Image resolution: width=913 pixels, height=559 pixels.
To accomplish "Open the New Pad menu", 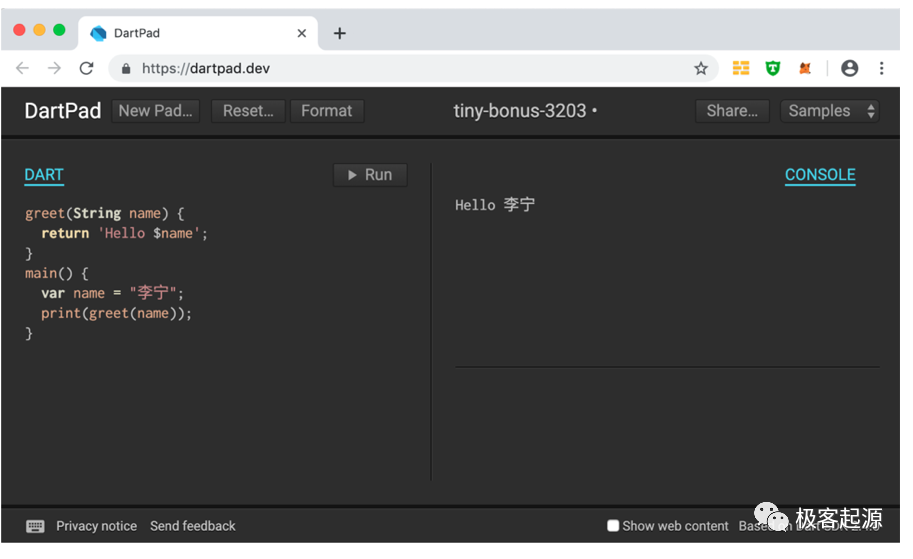I will (x=155, y=111).
